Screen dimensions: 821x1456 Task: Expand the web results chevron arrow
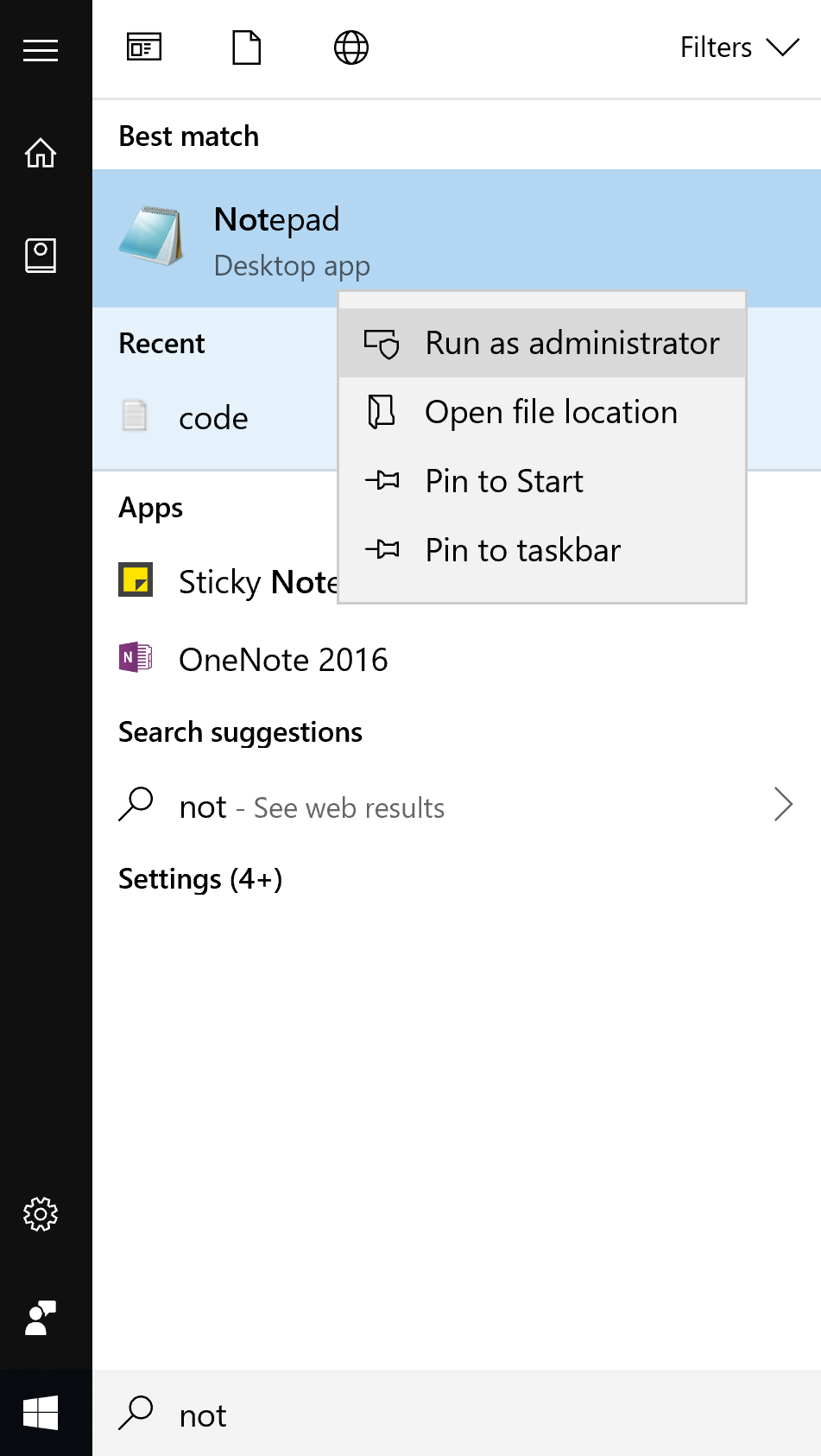(783, 804)
